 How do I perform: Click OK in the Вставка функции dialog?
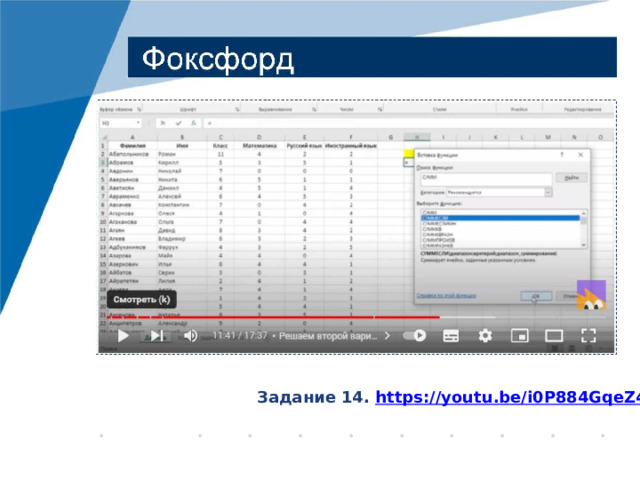(536, 296)
